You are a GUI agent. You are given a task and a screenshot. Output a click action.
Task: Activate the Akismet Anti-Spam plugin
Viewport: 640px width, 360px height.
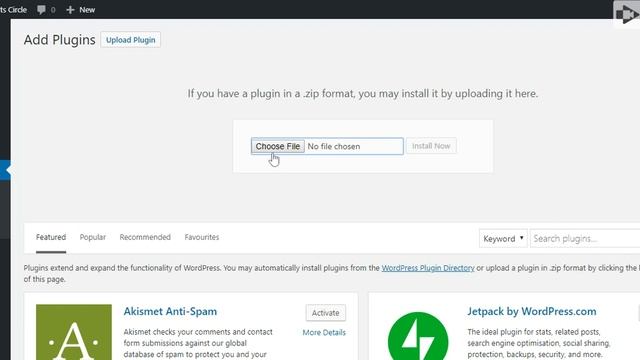[x=325, y=313]
